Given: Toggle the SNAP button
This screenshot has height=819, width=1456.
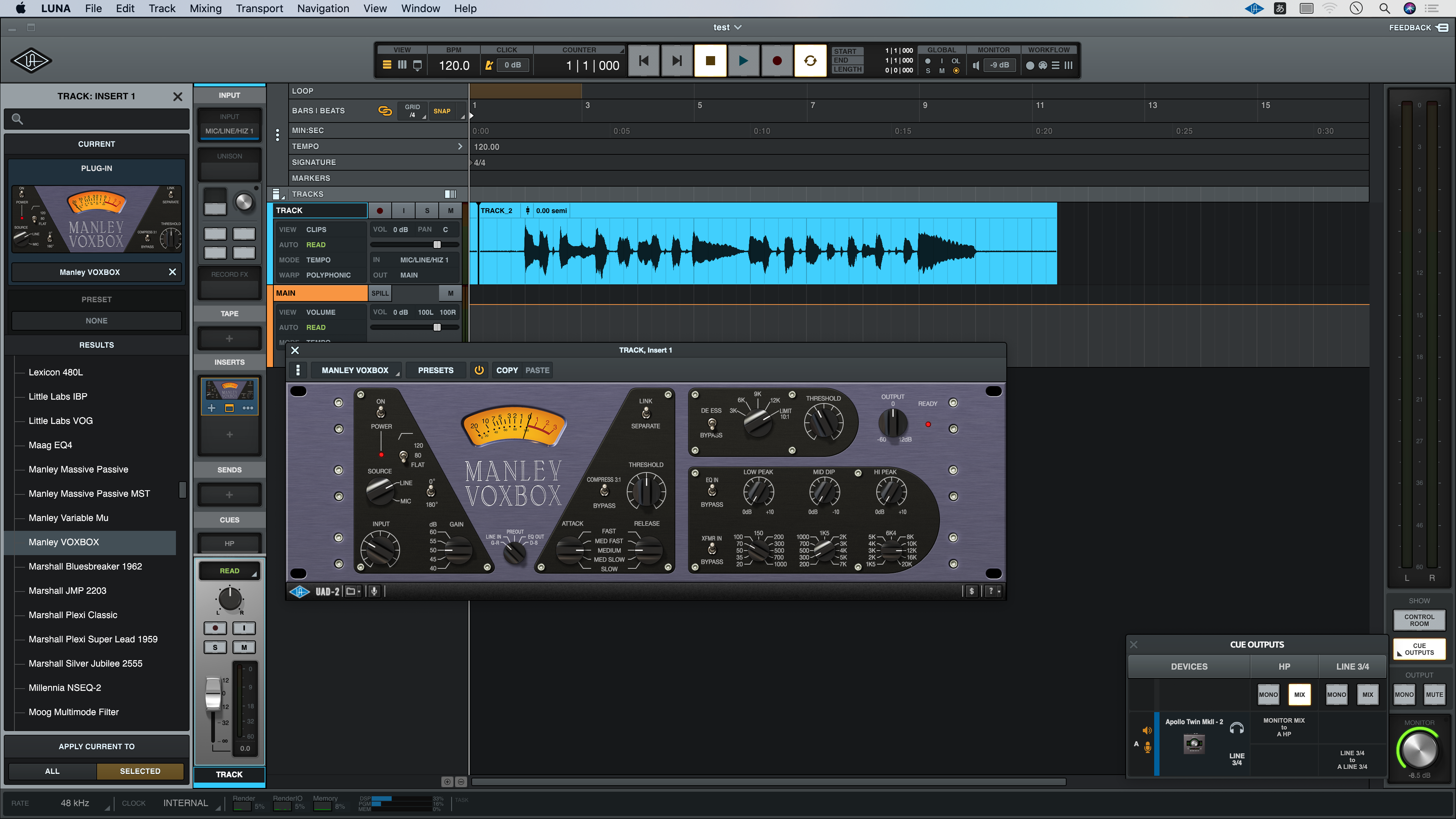Looking at the screenshot, I should click(x=442, y=111).
